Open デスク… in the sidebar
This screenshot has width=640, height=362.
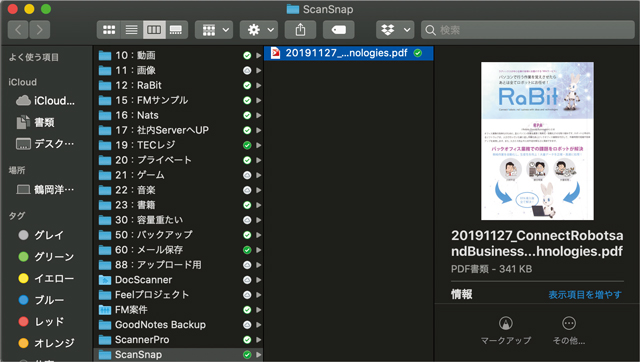click(x=46, y=144)
